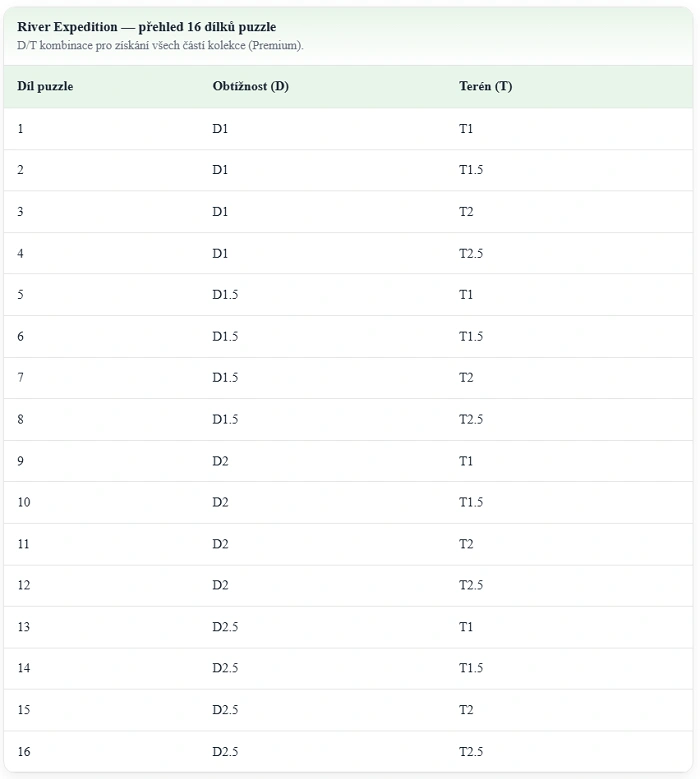Click the D2 cell in row 10
The height and width of the screenshot is (779, 700).
click(x=220, y=503)
